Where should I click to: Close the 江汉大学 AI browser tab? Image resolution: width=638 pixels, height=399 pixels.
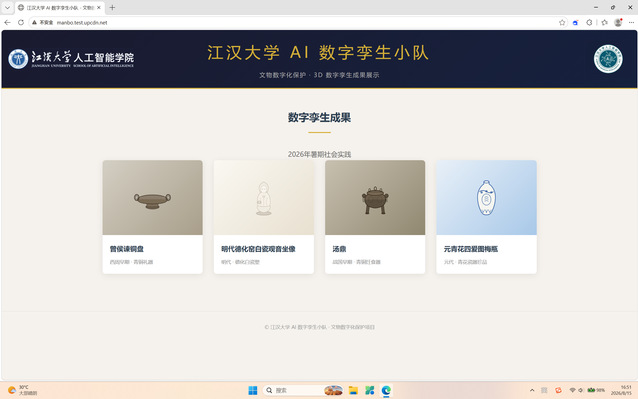[98, 7]
